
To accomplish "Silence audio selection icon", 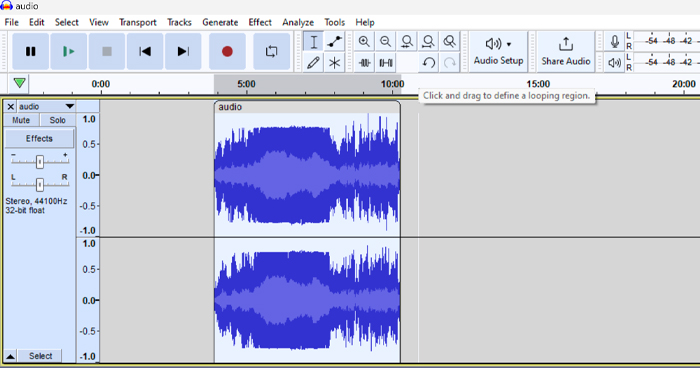I will (386, 63).
